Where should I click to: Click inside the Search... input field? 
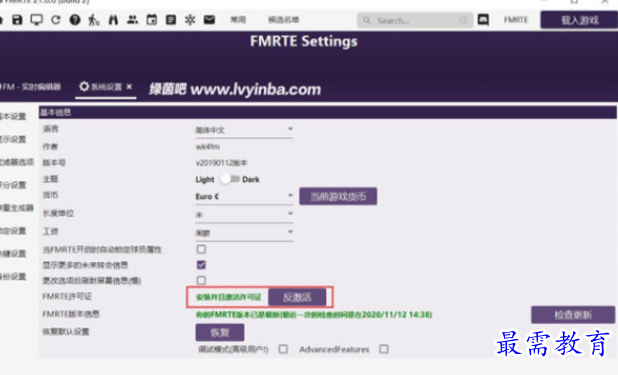(415, 20)
